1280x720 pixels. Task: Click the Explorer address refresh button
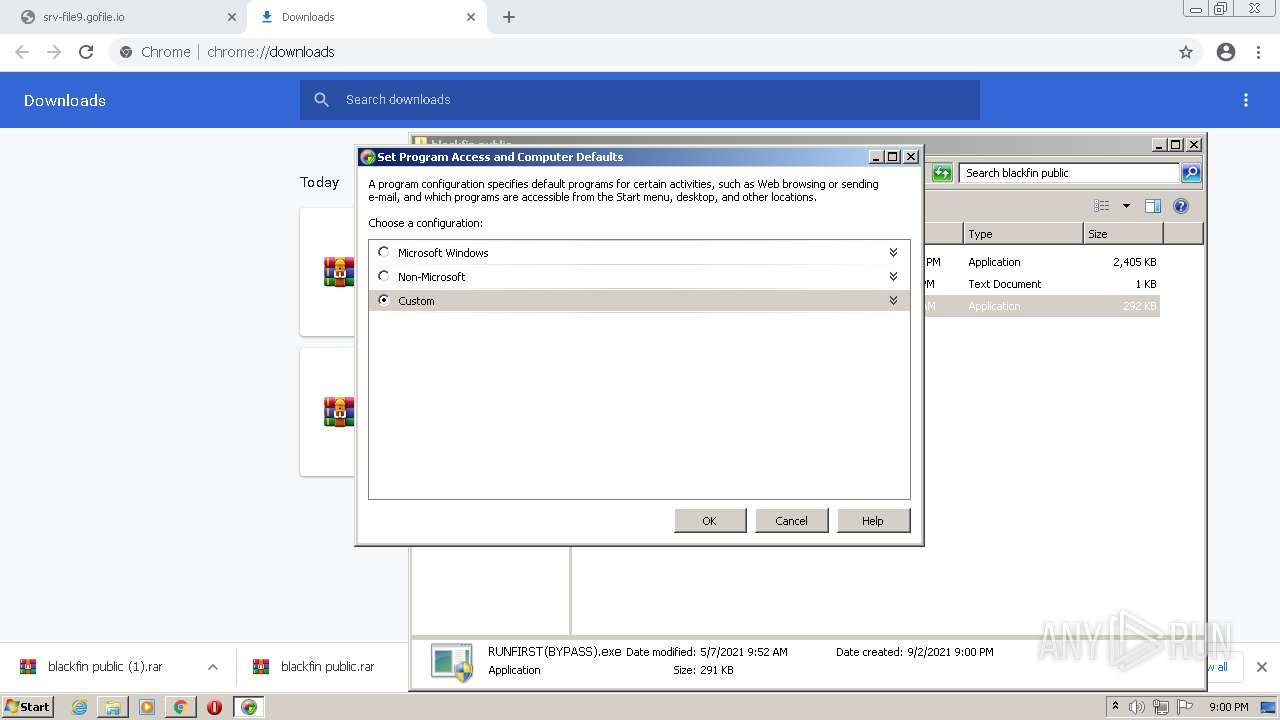(942, 173)
